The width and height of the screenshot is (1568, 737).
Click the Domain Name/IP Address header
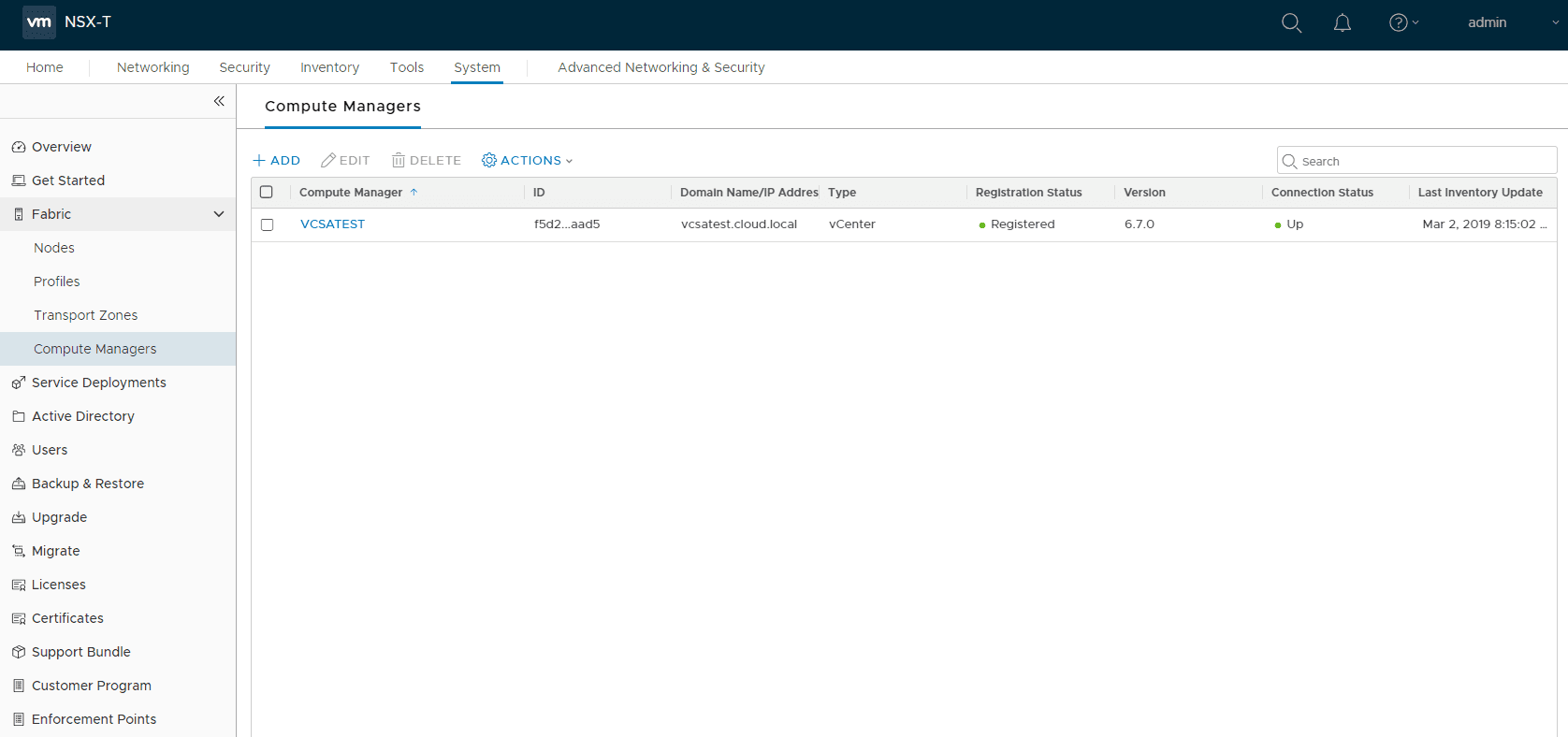[748, 192]
